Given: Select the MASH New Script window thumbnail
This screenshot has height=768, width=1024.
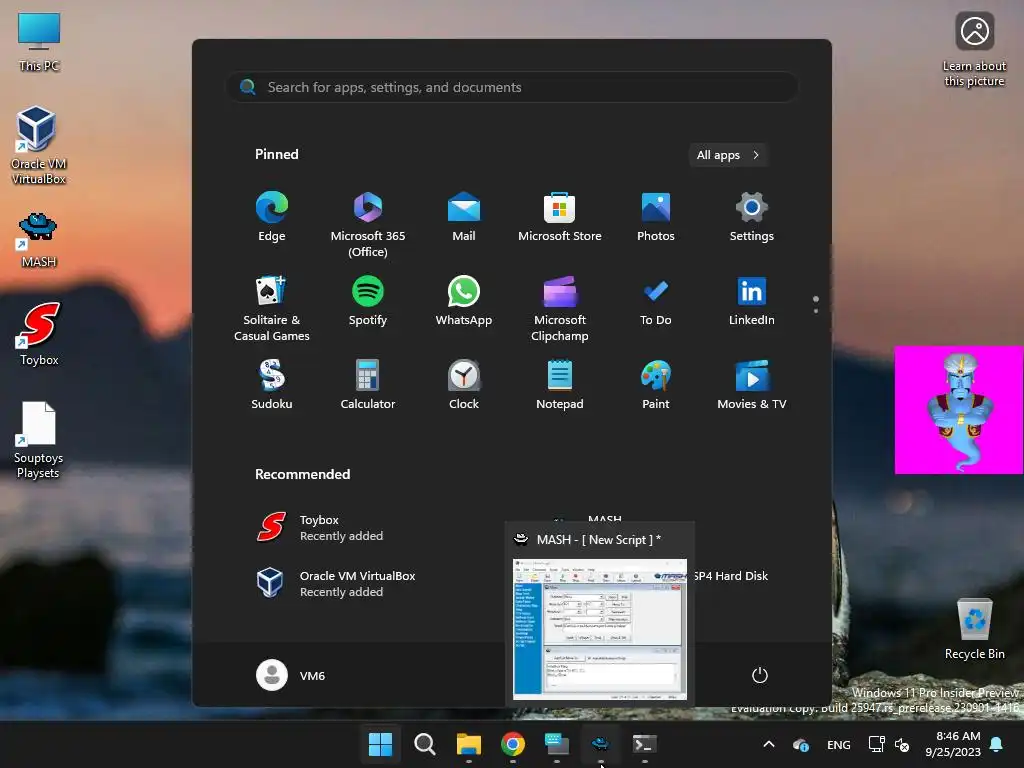Looking at the screenshot, I should (x=600, y=630).
